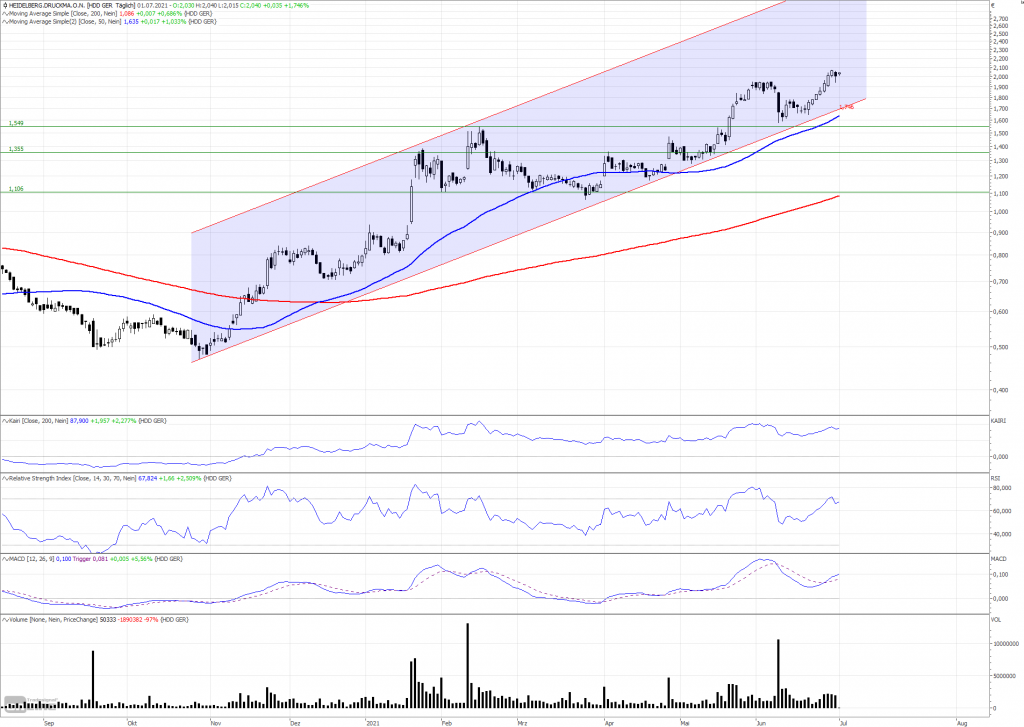The width and height of the screenshot is (1024, 727).
Task: Click the 2,000 price axis label
Action: [1000, 76]
